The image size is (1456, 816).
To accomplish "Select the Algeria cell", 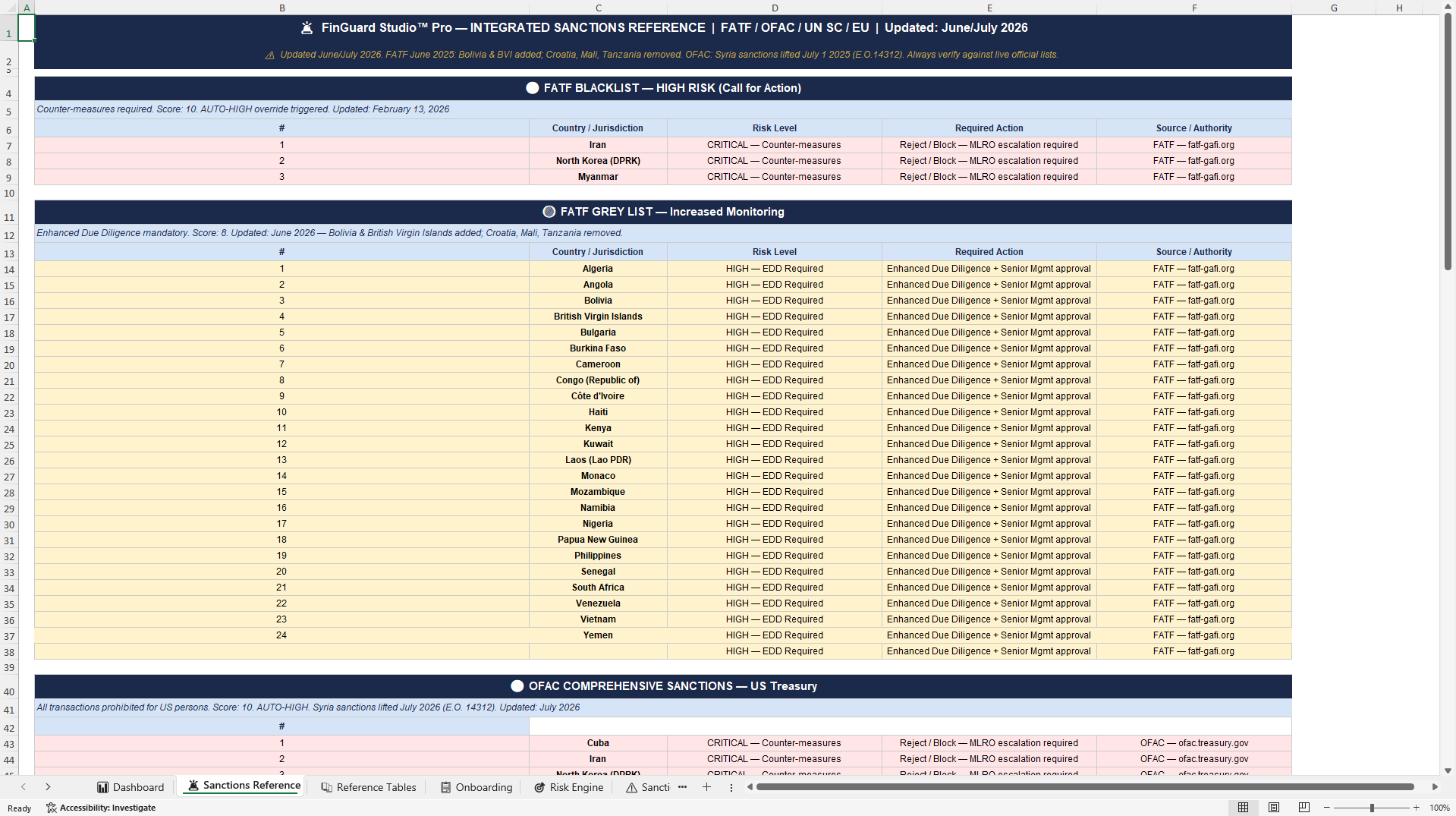I will [x=598, y=269].
